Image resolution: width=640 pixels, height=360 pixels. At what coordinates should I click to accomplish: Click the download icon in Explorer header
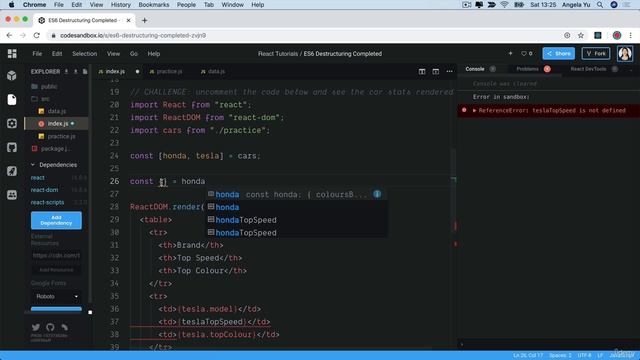pyautogui.click(x=66, y=71)
